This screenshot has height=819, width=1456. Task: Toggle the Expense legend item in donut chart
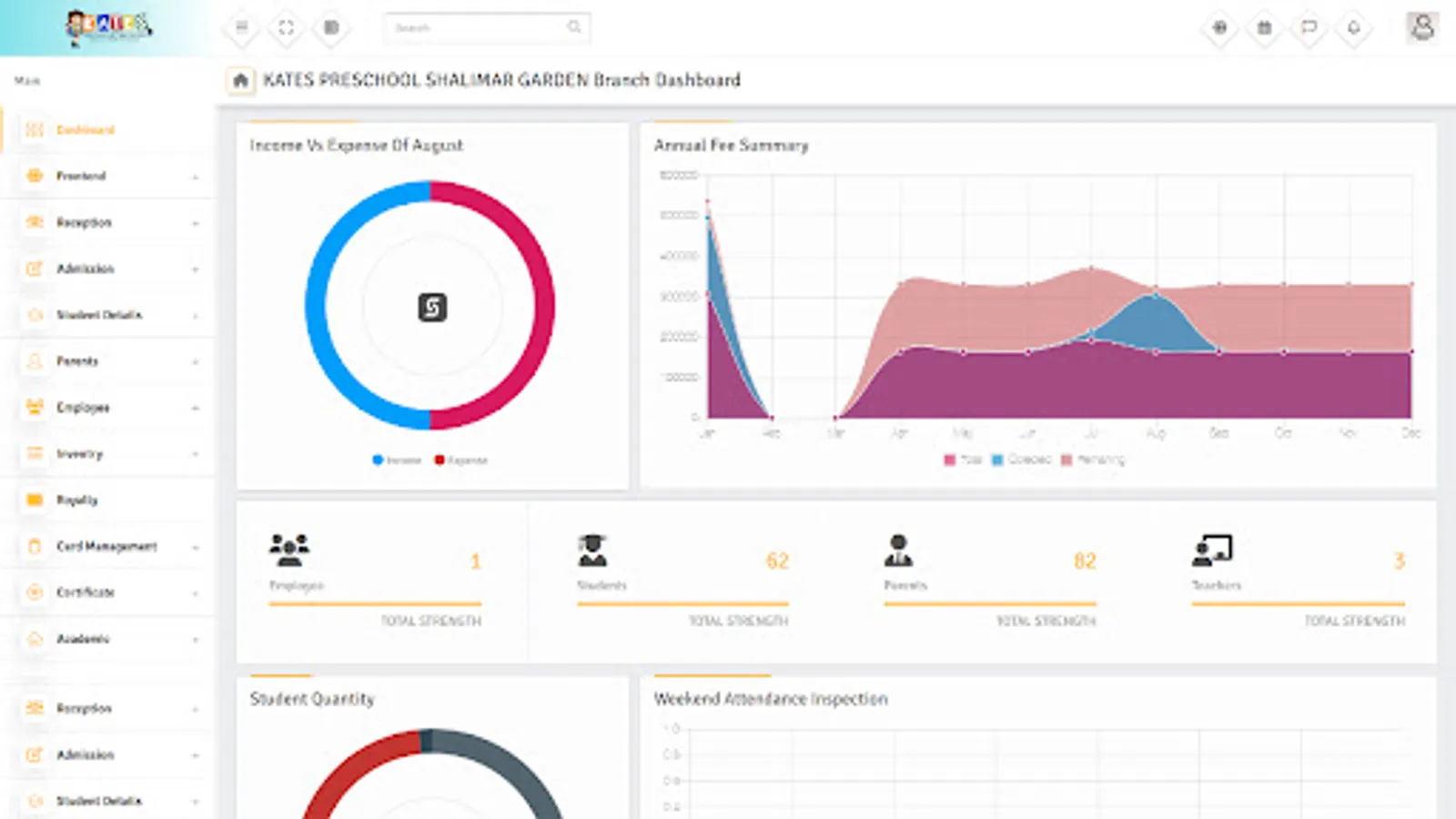coord(460,460)
